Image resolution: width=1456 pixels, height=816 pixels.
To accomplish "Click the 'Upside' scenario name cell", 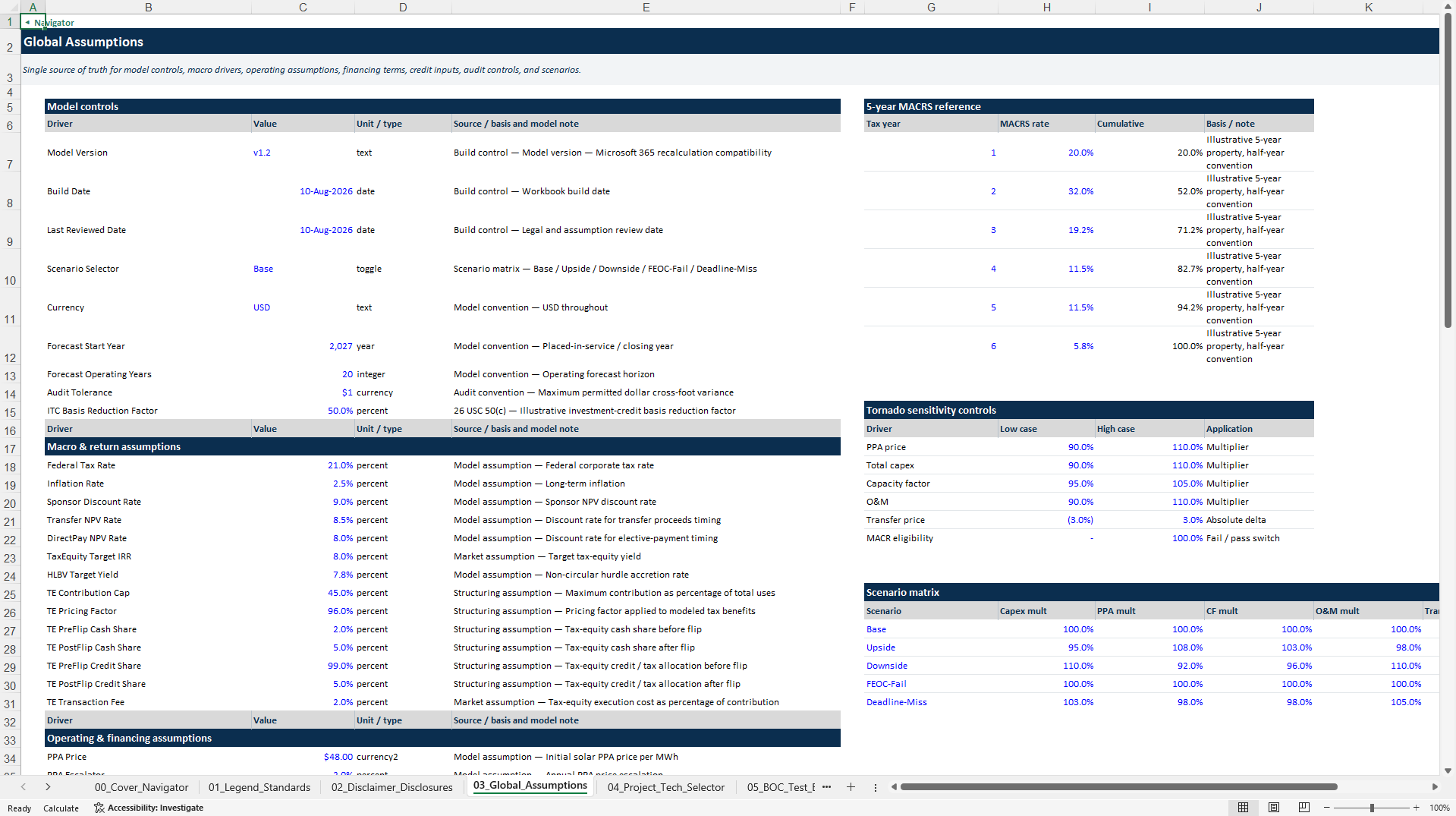I will coord(931,647).
